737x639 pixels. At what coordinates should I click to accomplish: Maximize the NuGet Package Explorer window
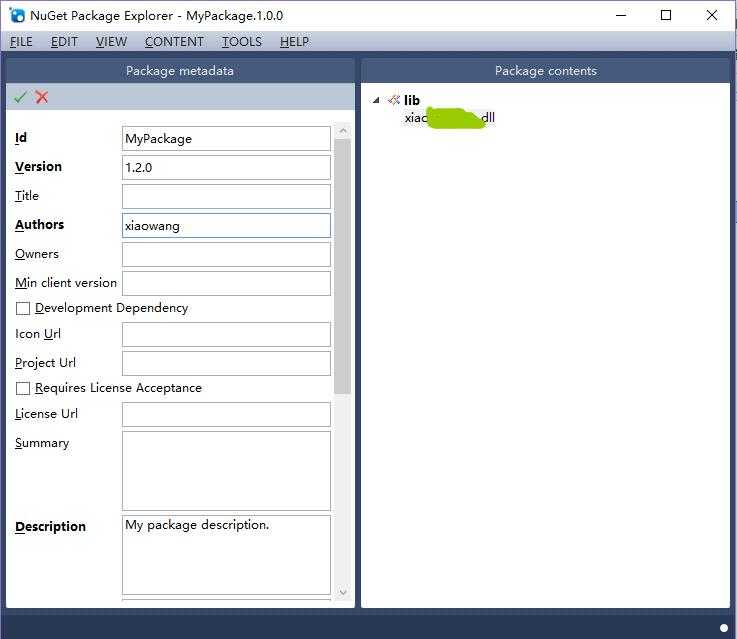(x=666, y=16)
